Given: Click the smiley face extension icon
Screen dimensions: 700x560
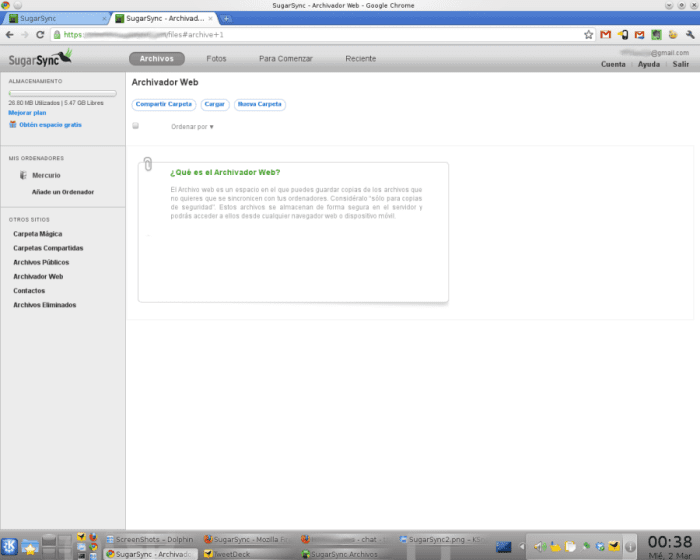Looking at the screenshot, I should tap(673, 34).
